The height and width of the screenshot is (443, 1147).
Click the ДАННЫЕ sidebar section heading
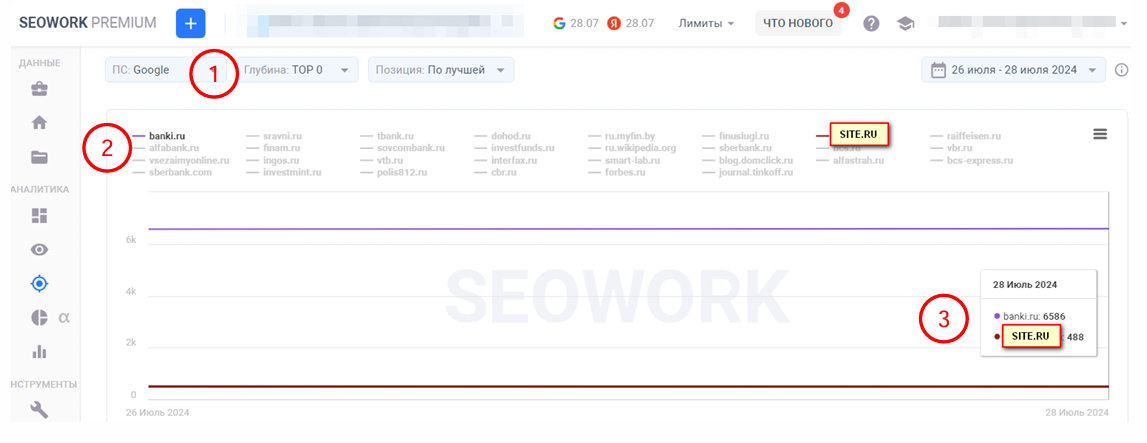click(40, 63)
